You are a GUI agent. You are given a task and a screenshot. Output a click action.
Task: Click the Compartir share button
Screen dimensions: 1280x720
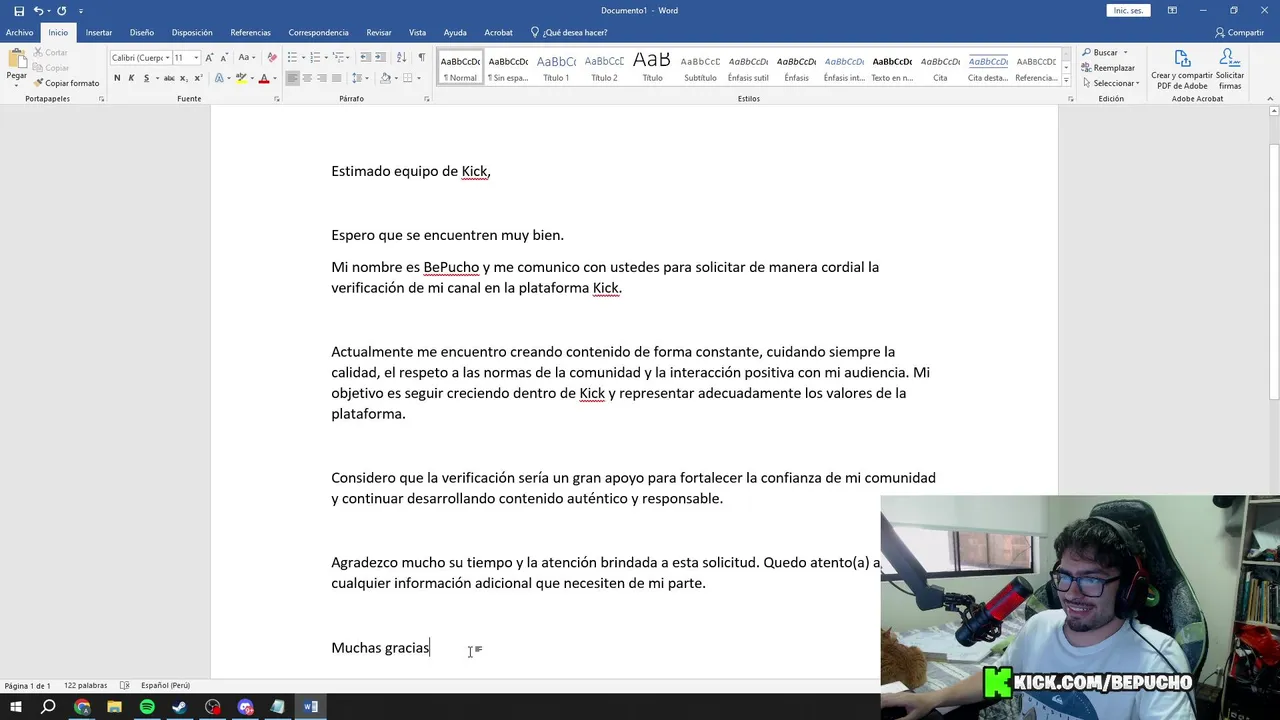click(1240, 32)
